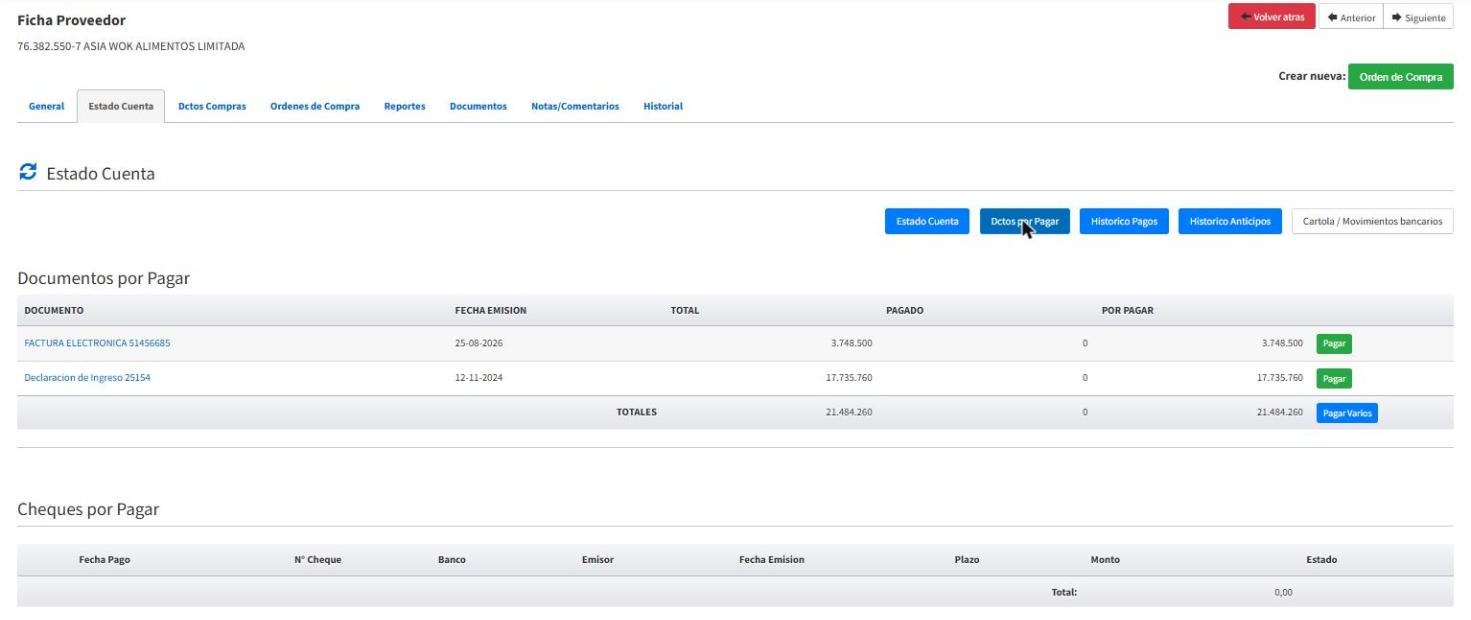The height and width of the screenshot is (620, 1471).
Task: Open the Reportes tab
Action: pos(404,106)
